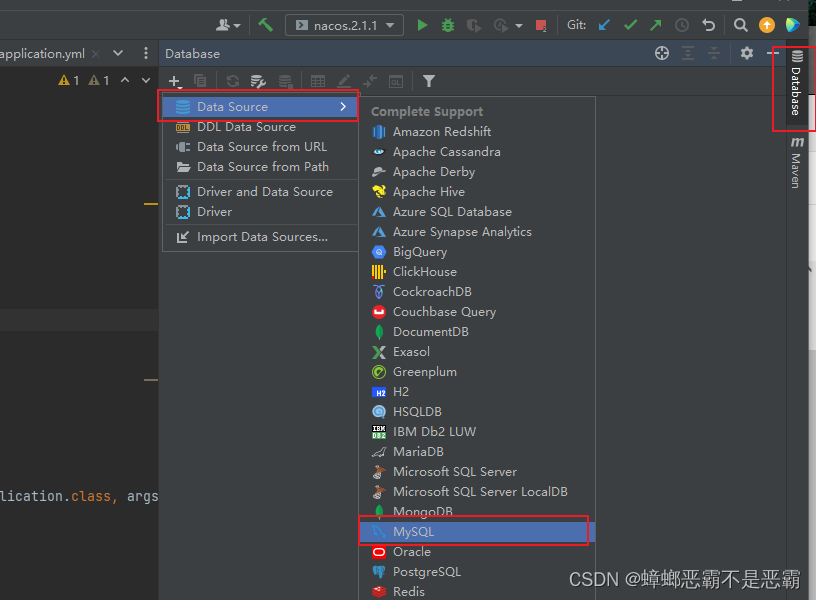Click Collapse All in Database panel header

(x=714, y=53)
